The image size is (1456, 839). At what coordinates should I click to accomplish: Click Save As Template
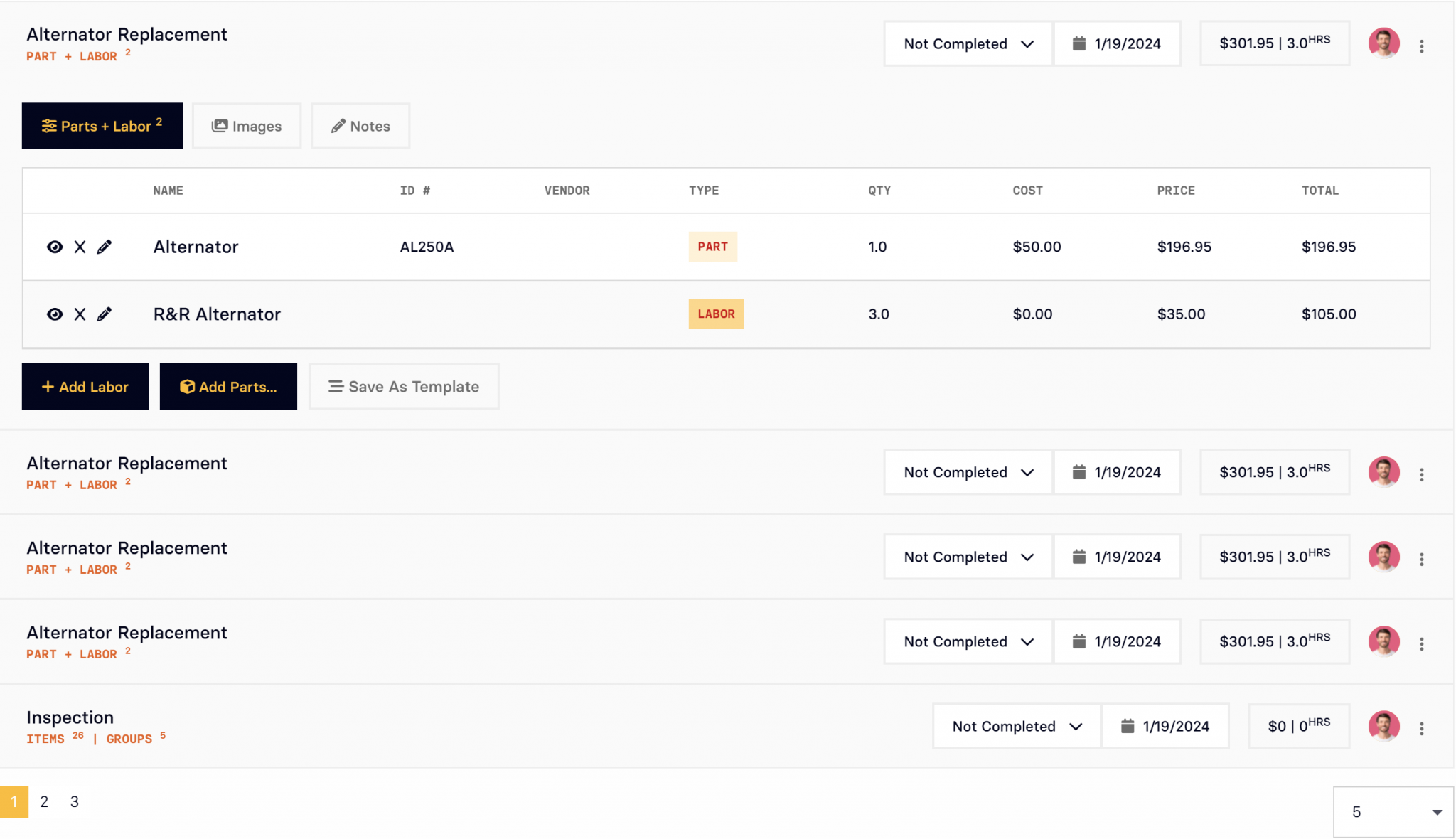click(403, 386)
